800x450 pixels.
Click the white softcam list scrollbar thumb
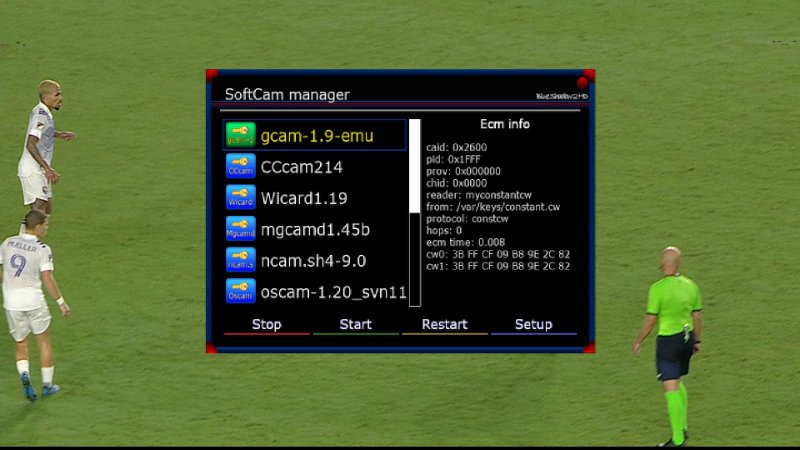point(415,166)
